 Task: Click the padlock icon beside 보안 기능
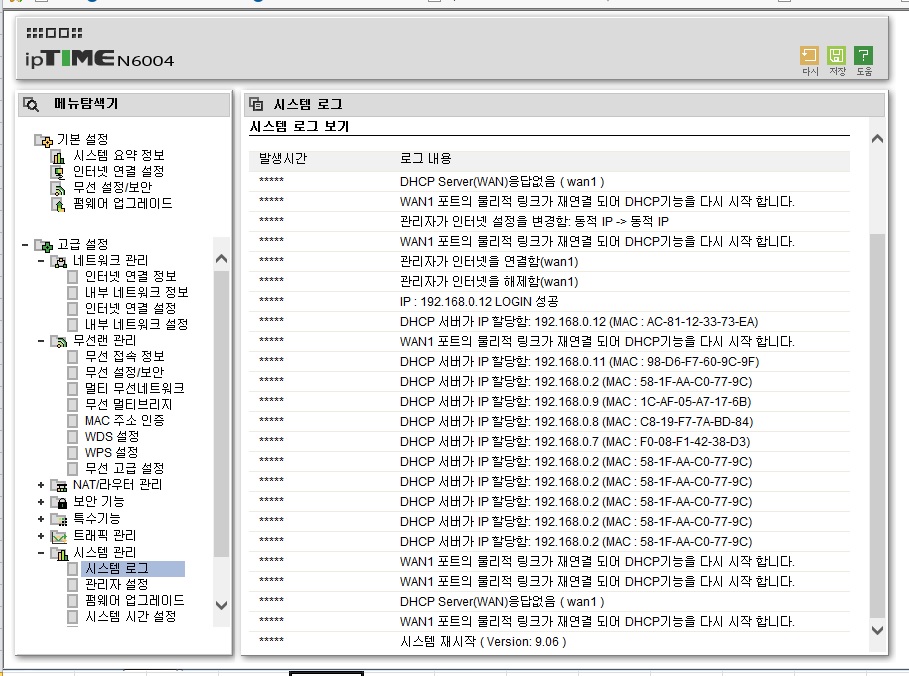click(59, 502)
